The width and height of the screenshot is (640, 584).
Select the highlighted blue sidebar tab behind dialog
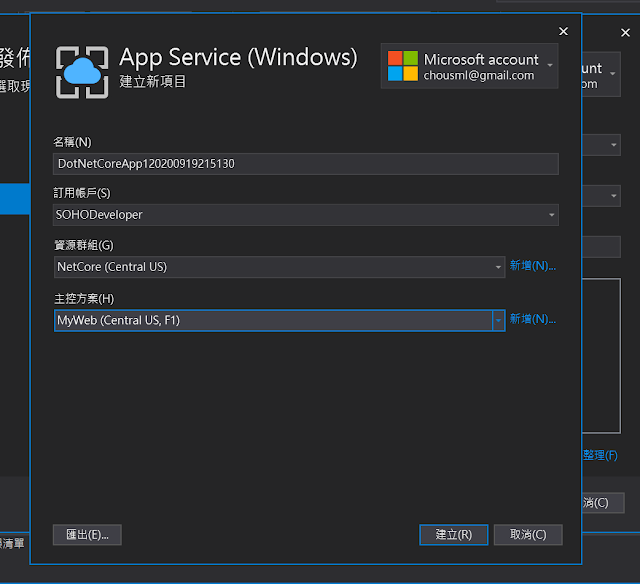click(x=15, y=199)
